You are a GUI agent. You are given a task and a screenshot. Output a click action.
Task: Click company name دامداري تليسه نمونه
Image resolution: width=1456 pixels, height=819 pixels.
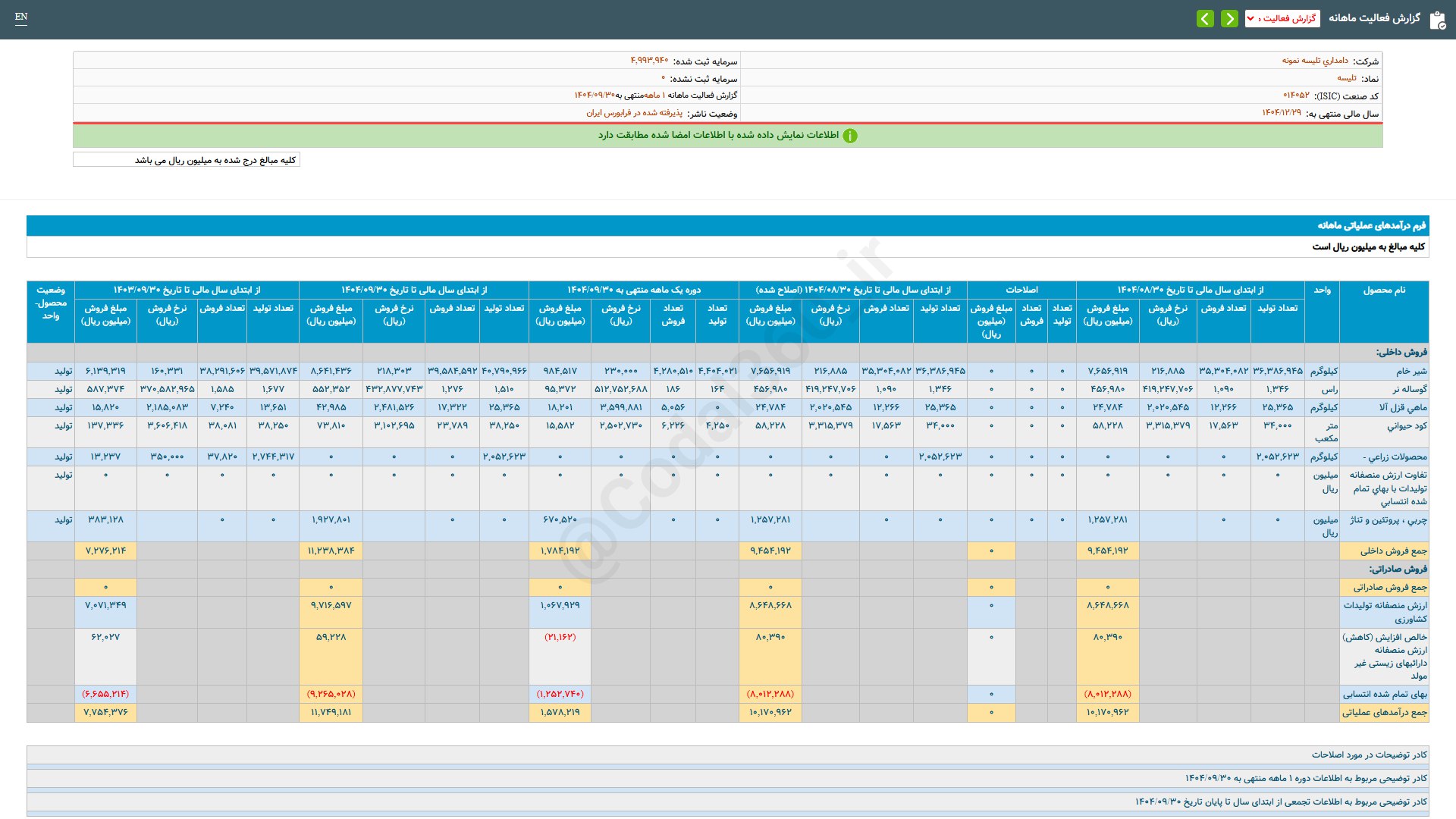click(1315, 61)
